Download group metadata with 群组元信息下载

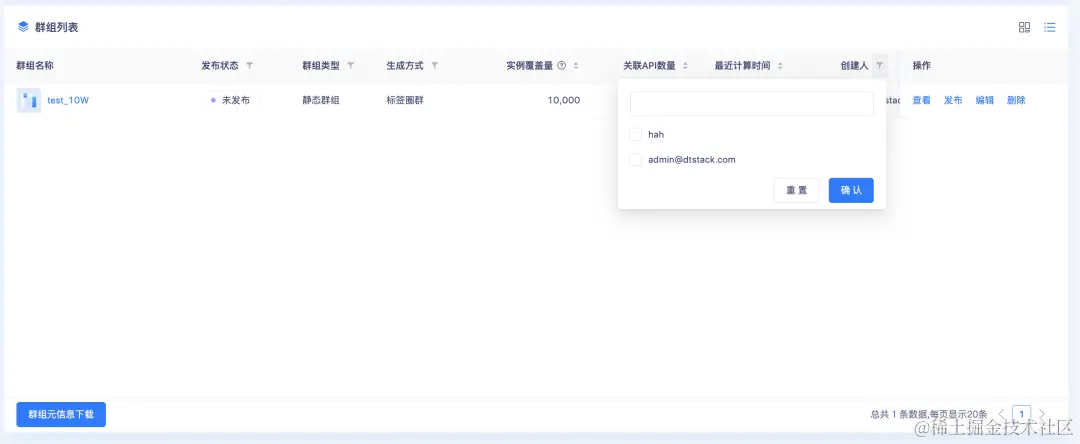pos(61,414)
